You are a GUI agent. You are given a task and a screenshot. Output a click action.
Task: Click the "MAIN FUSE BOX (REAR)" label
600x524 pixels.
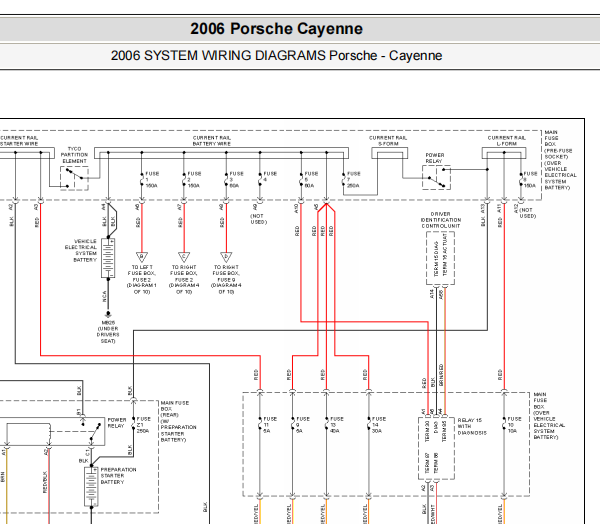tap(178, 421)
